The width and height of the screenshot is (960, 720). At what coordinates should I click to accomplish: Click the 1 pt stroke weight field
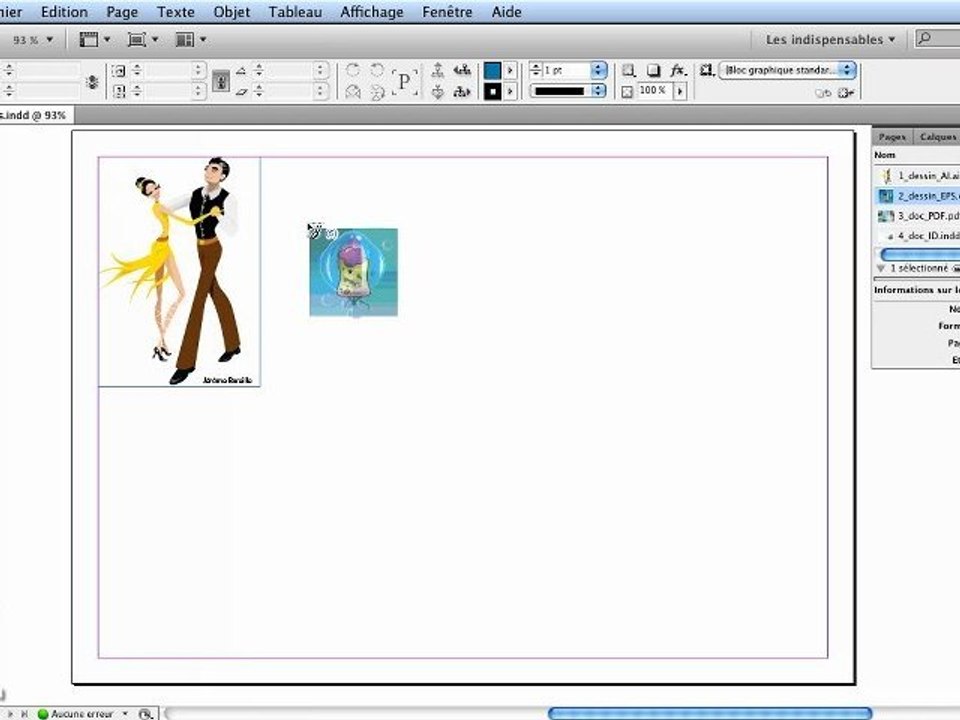click(x=566, y=70)
